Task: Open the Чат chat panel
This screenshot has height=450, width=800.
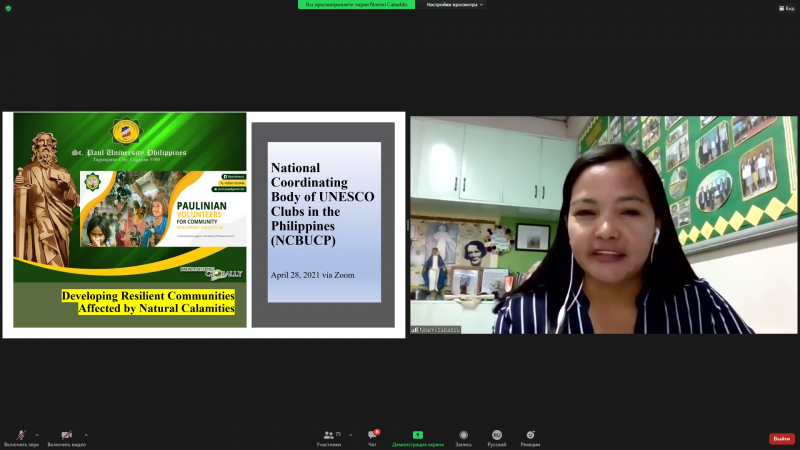Action: pyautogui.click(x=372, y=436)
